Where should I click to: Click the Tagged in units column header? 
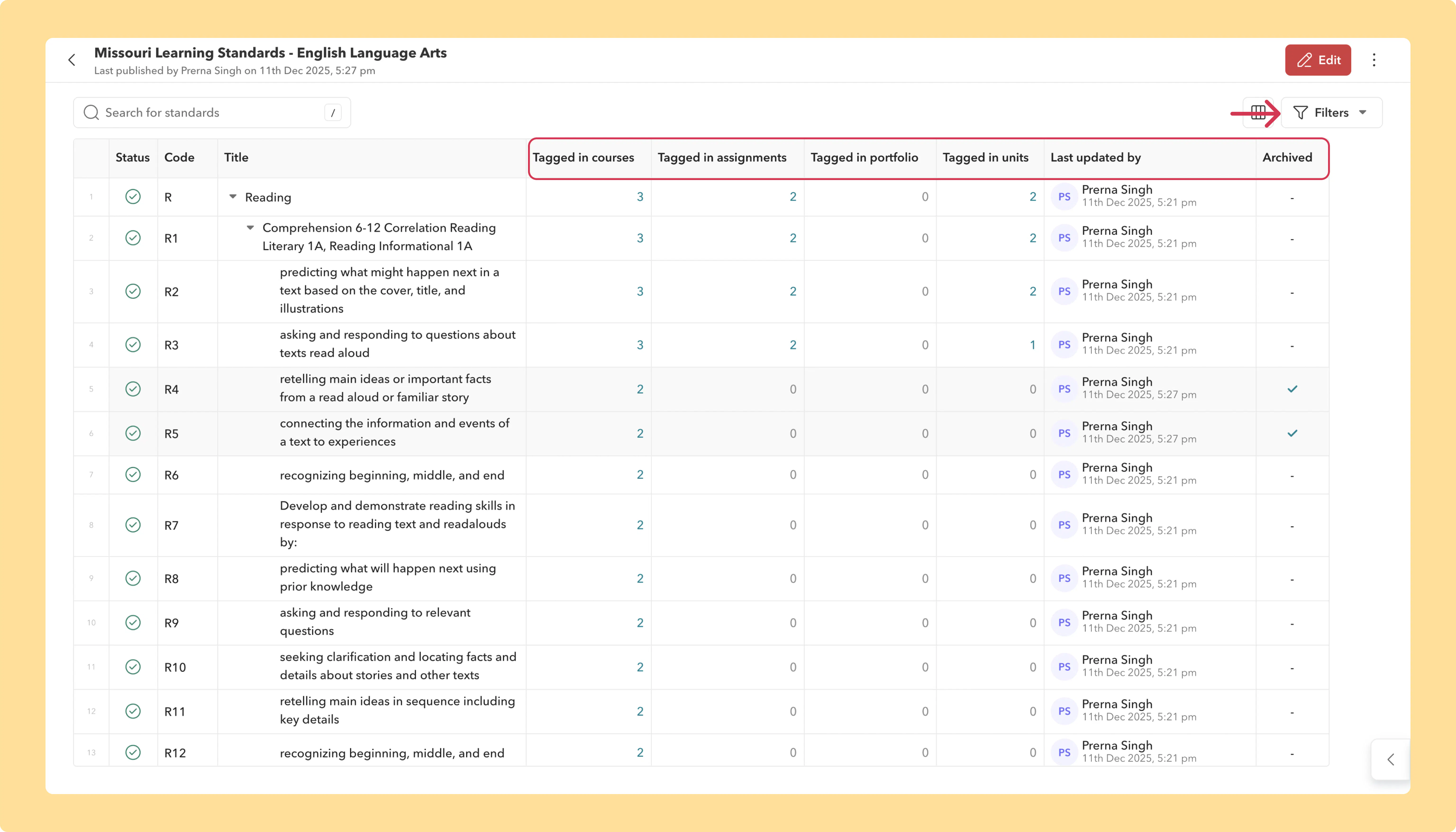[x=986, y=158]
